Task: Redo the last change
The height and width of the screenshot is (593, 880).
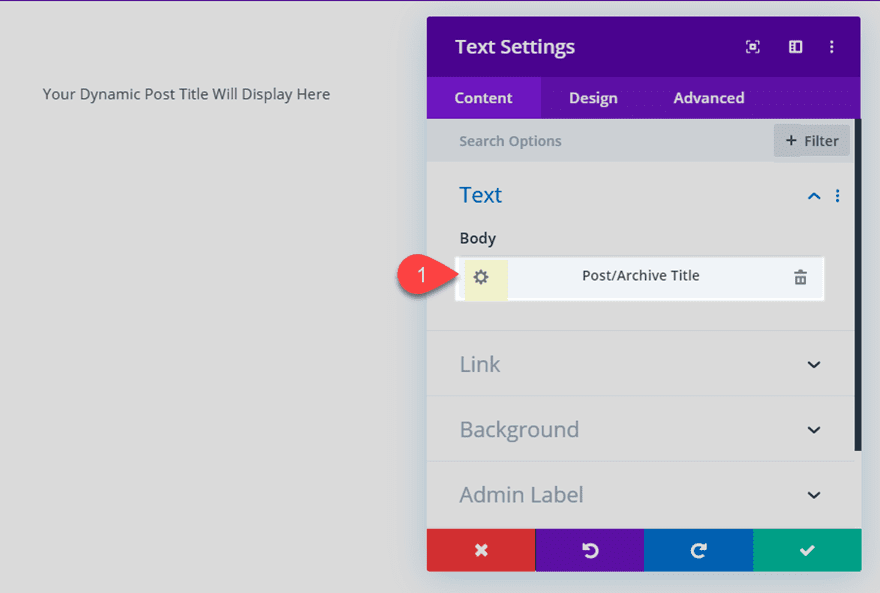Action: coord(698,550)
